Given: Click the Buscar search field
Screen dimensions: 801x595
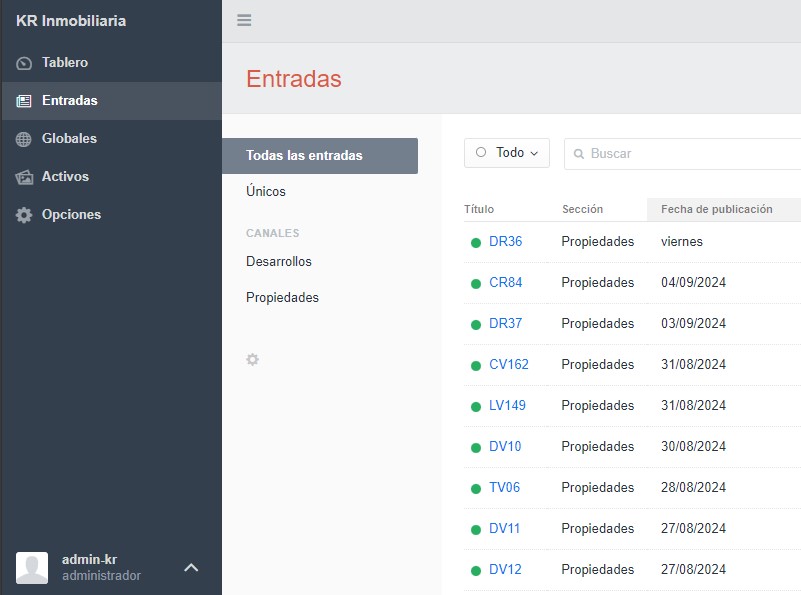Looking at the screenshot, I should (x=690, y=154).
